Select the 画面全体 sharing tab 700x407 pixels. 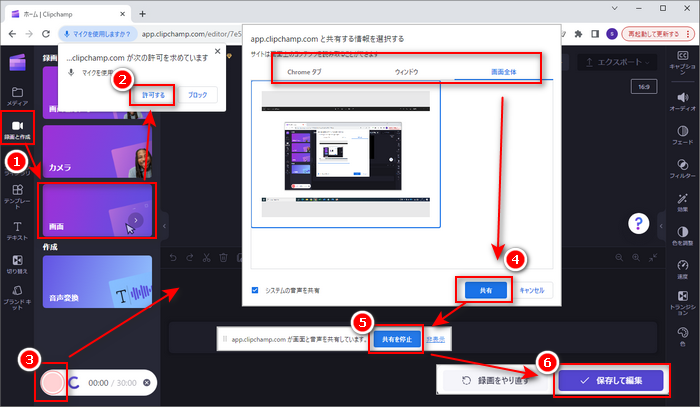497,72
